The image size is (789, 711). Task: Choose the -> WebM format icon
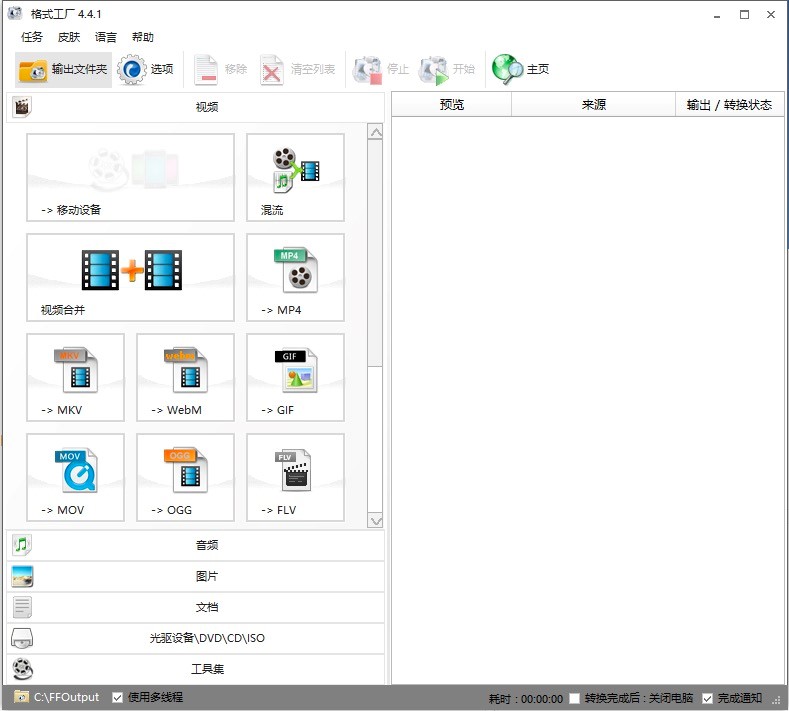click(x=185, y=377)
